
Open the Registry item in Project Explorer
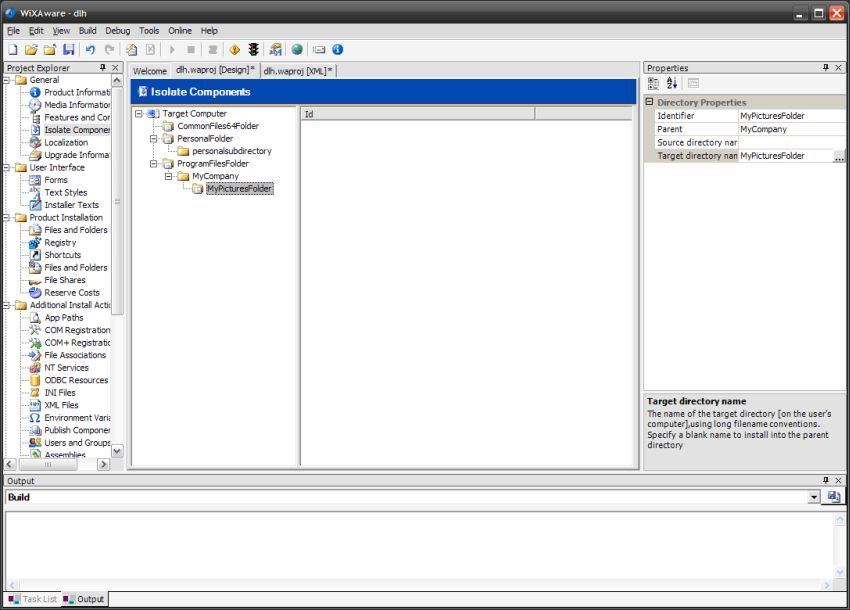coord(60,243)
